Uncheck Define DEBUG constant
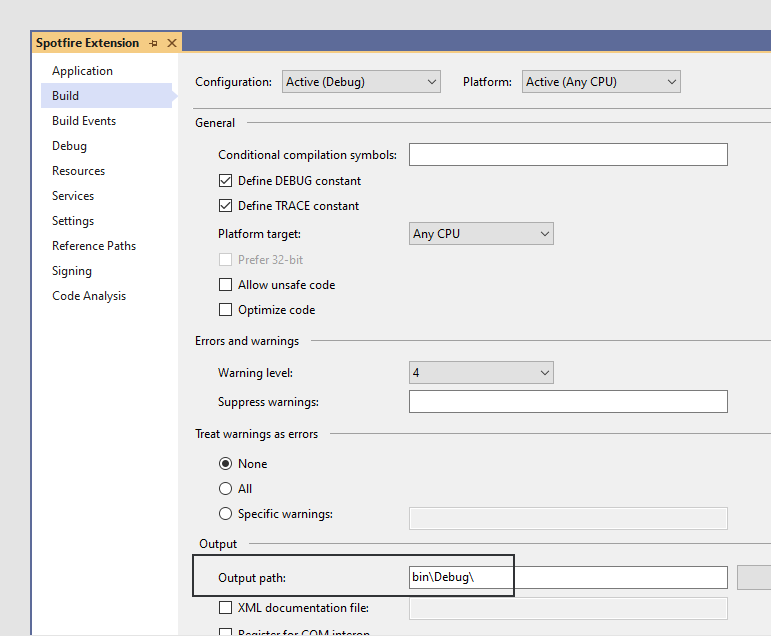This screenshot has height=636, width=771. (226, 181)
